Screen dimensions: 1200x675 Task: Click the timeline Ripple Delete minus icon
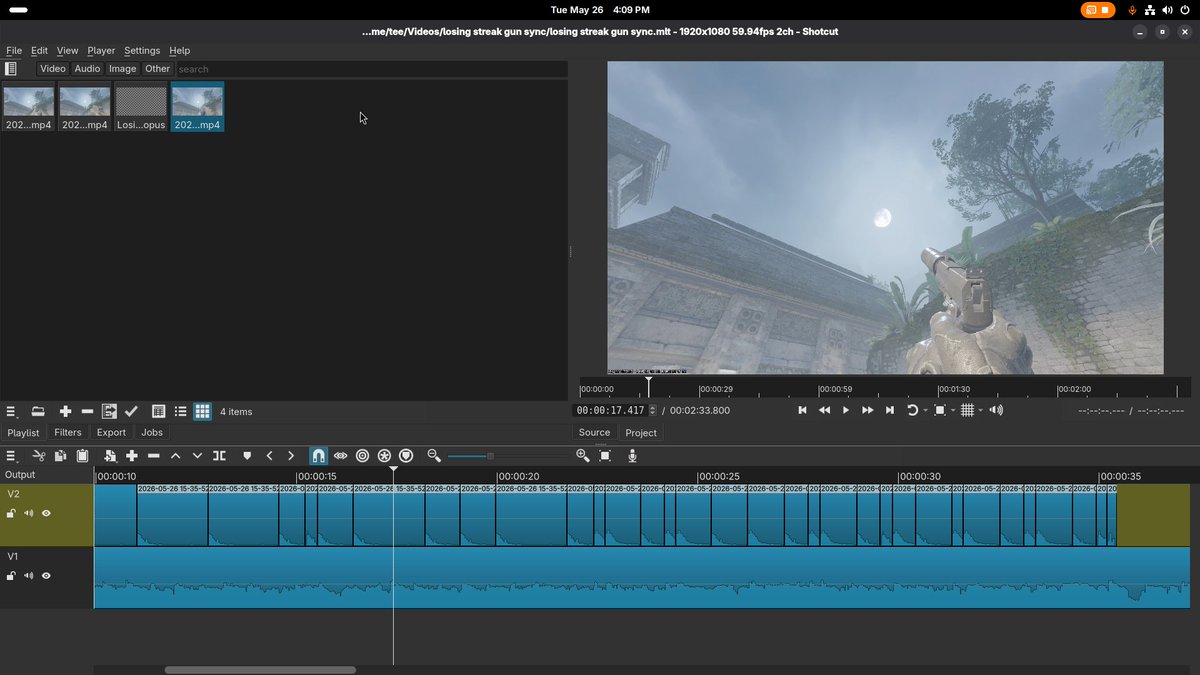(x=153, y=456)
